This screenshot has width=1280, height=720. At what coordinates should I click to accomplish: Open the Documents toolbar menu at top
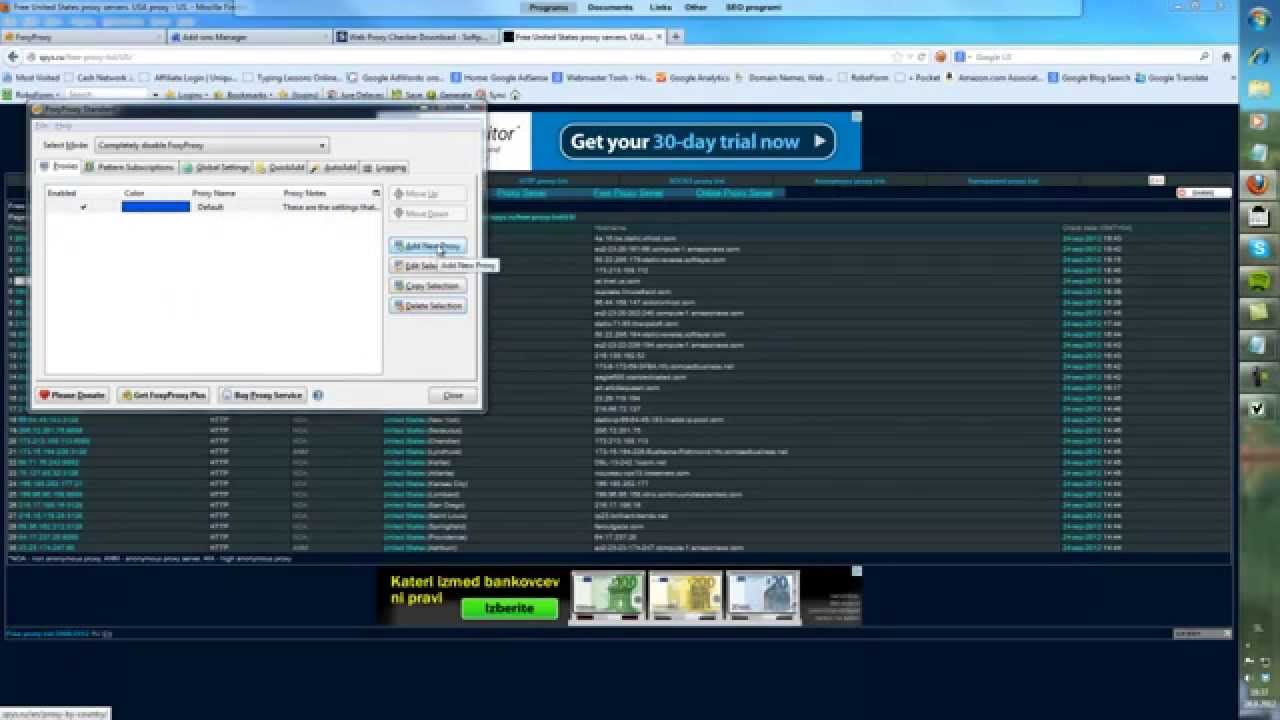tap(610, 7)
